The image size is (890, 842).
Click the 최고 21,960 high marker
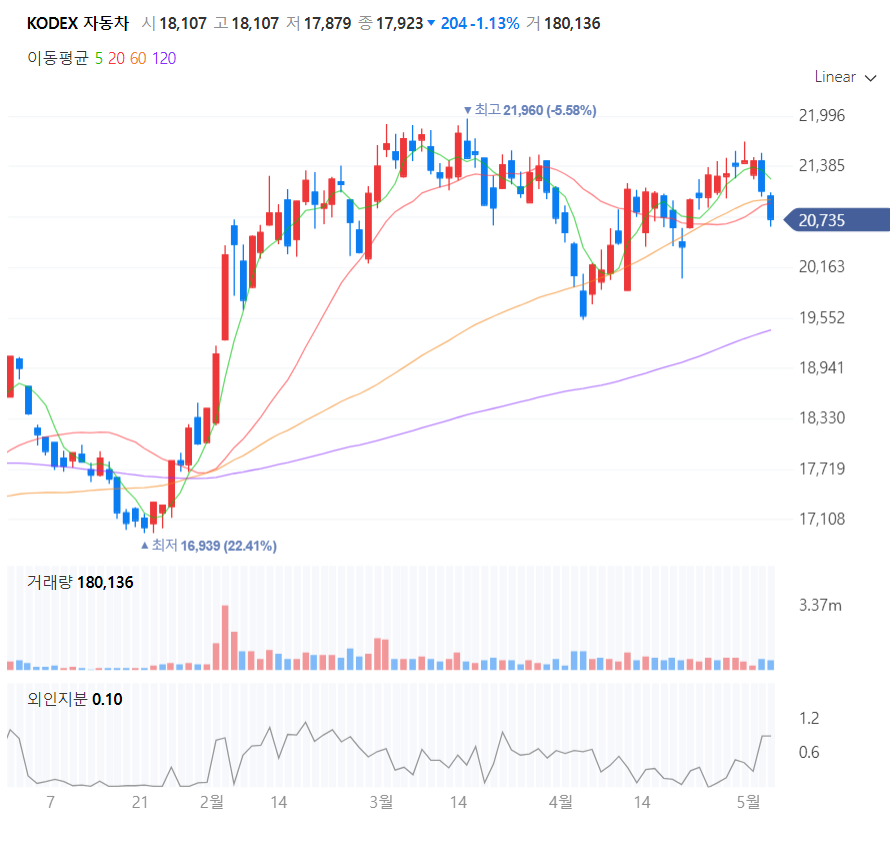click(530, 110)
